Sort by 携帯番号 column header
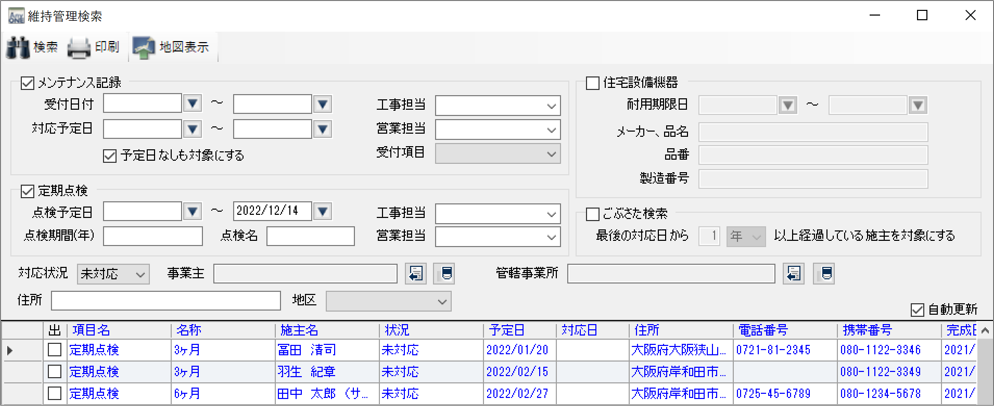This screenshot has width=994, height=406. pyautogui.click(x=889, y=331)
